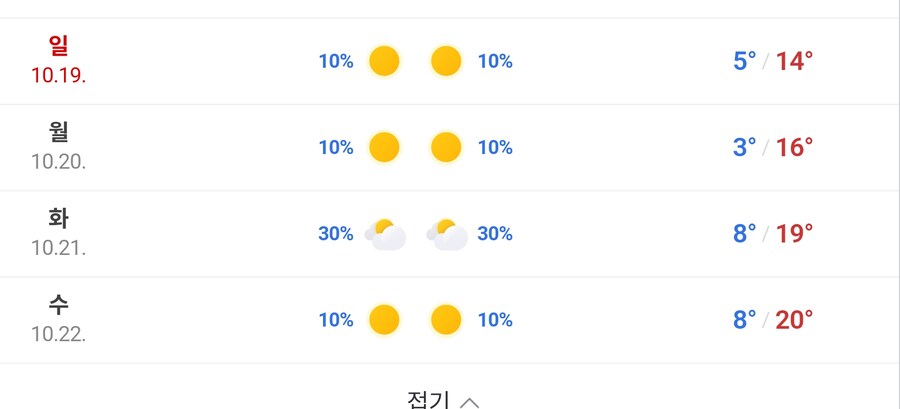Click Tuesday's high temperature 19°

(x=795, y=234)
